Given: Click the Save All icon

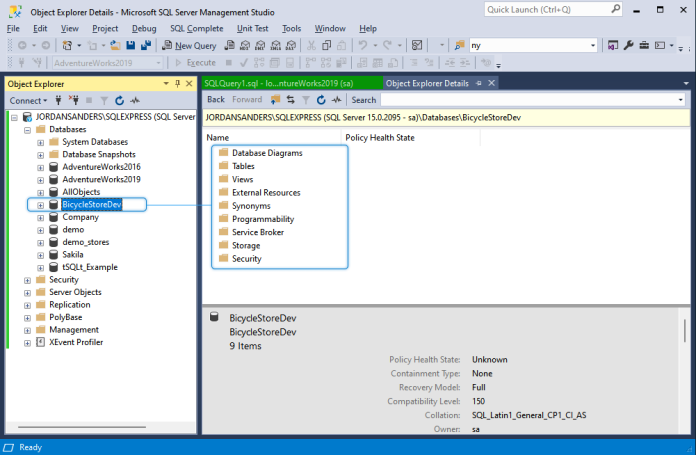Looking at the screenshot, I should (x=146, y=45).
